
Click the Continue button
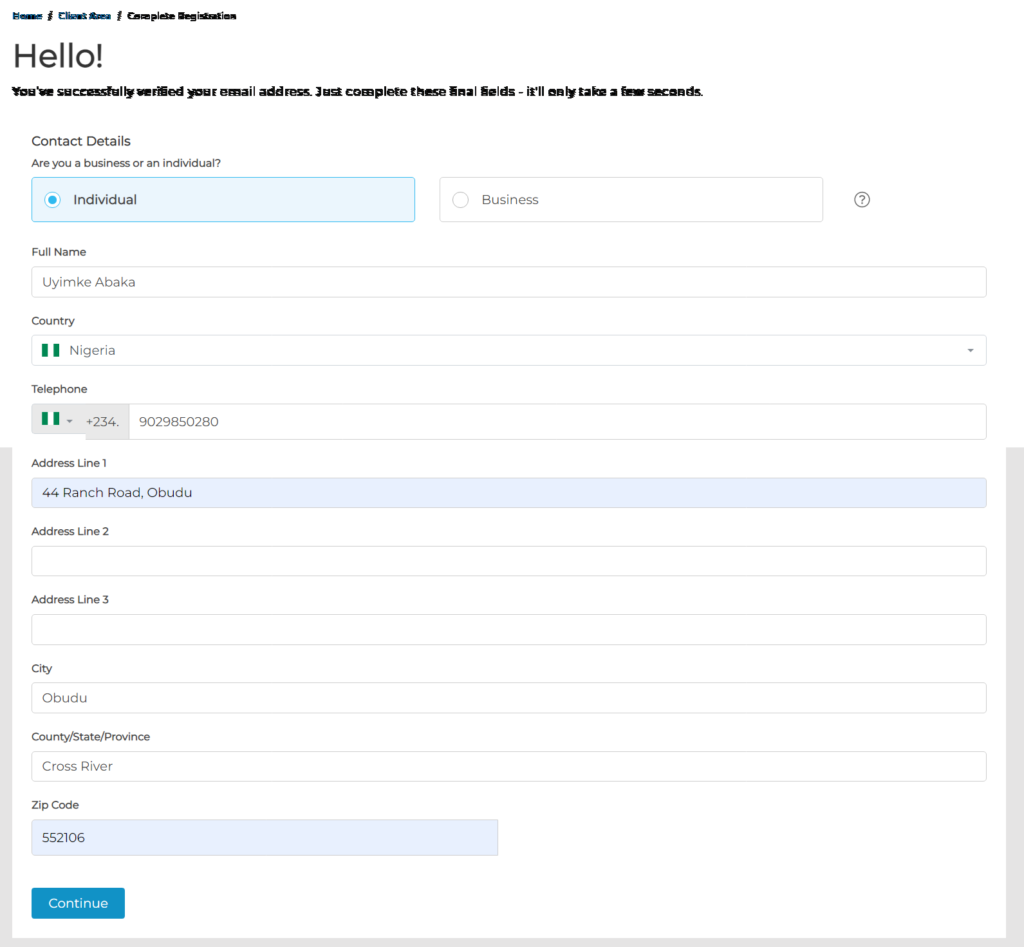(x=78, y=903)
